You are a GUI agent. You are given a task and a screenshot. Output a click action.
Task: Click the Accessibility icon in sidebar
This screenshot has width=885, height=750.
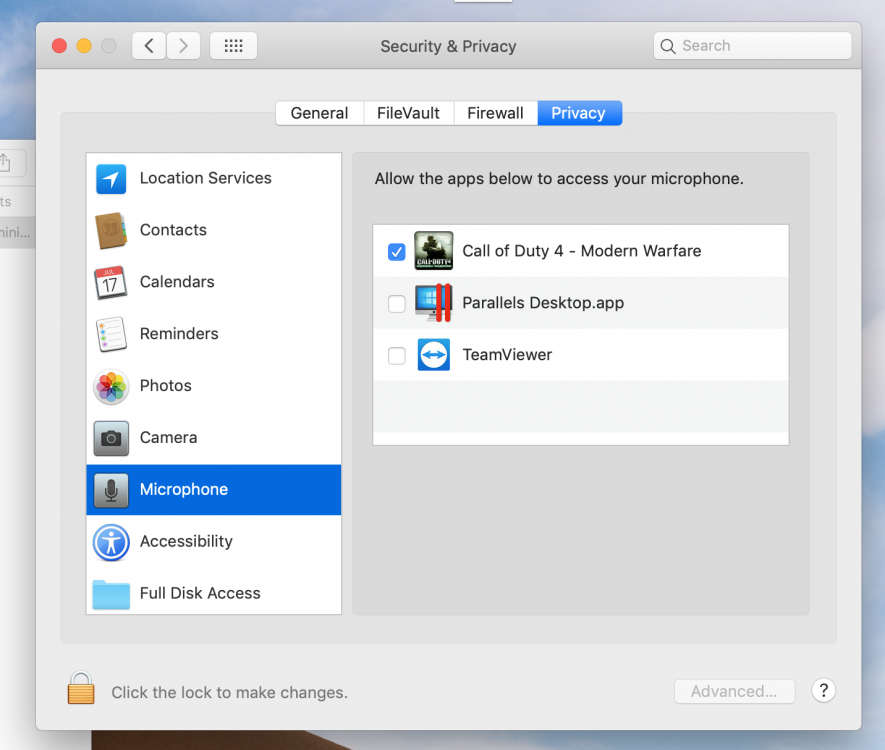[111, 542]
